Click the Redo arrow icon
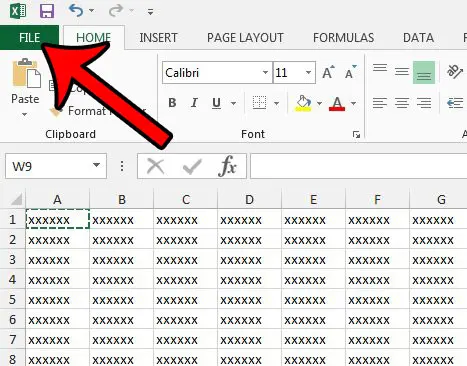 click(116, 11)
